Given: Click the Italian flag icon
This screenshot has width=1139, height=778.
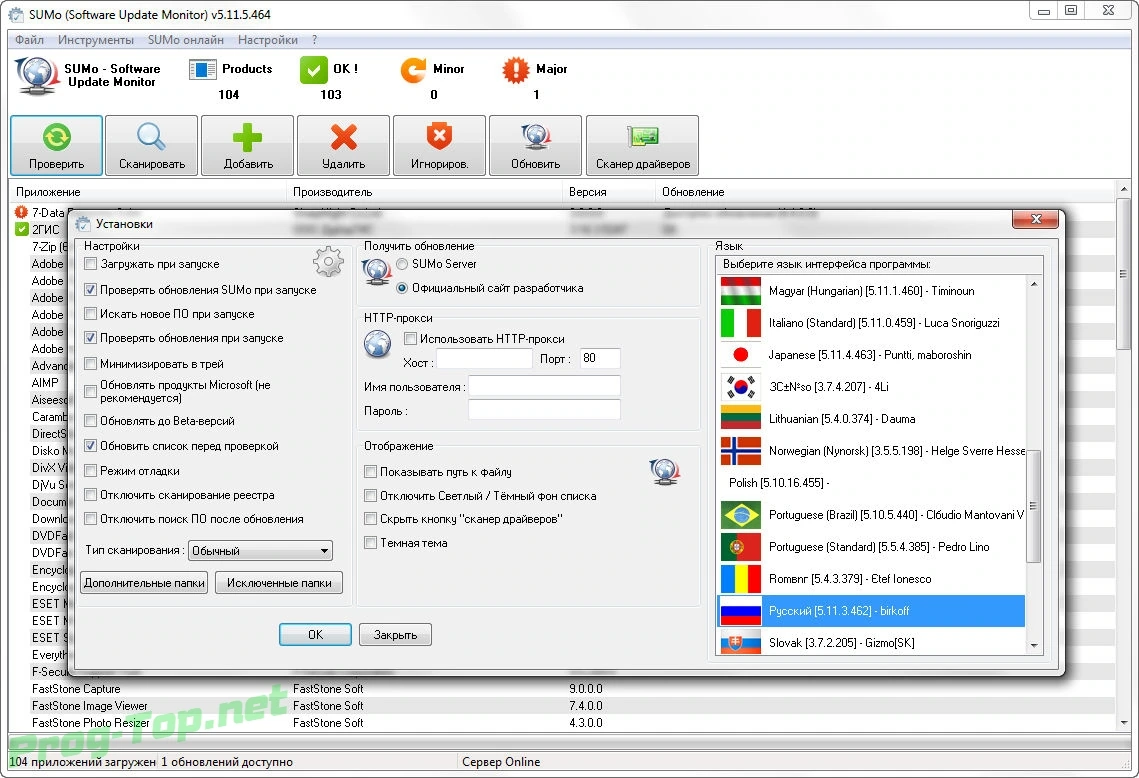Looking at the screenshot, I should tap(741, 323).
